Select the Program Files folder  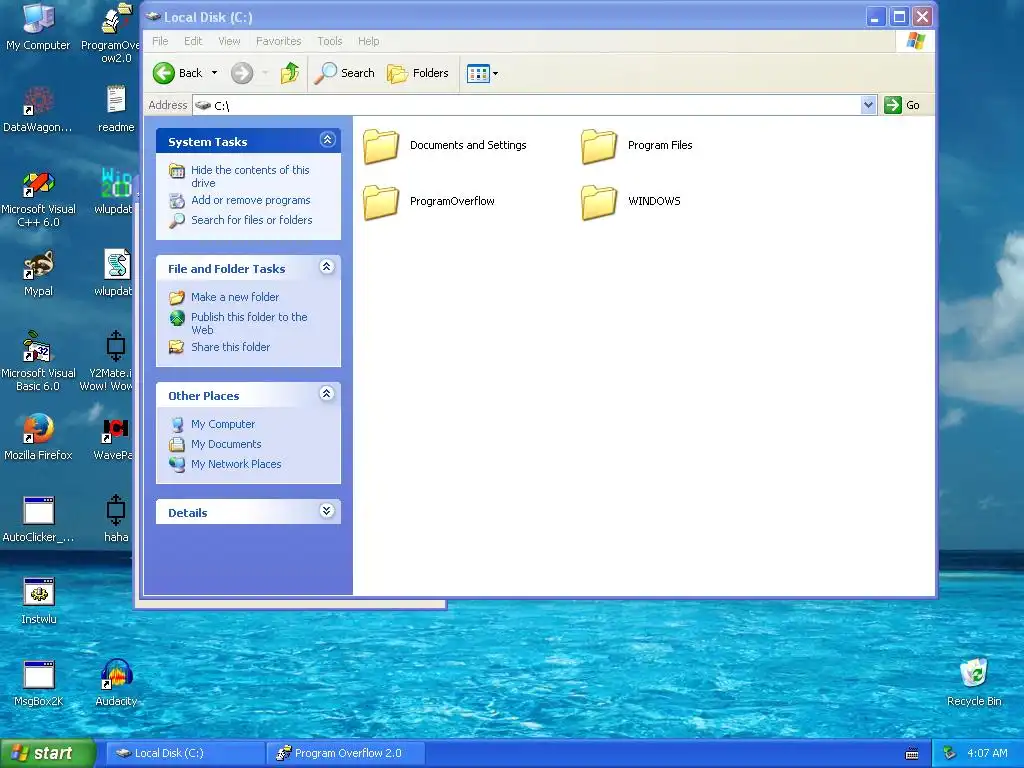click(x=637, y=146)
